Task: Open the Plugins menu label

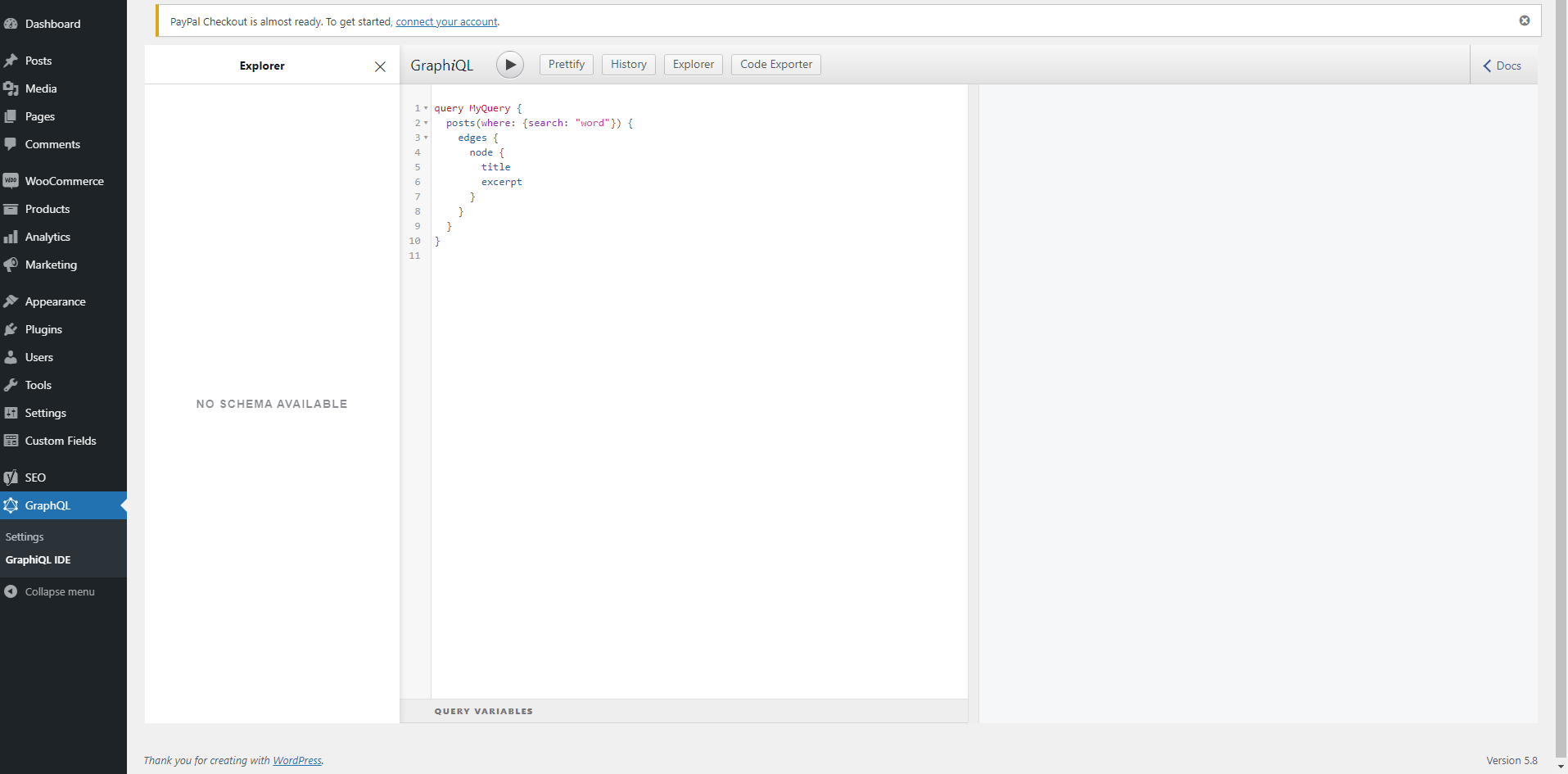Action: point(43,329)
